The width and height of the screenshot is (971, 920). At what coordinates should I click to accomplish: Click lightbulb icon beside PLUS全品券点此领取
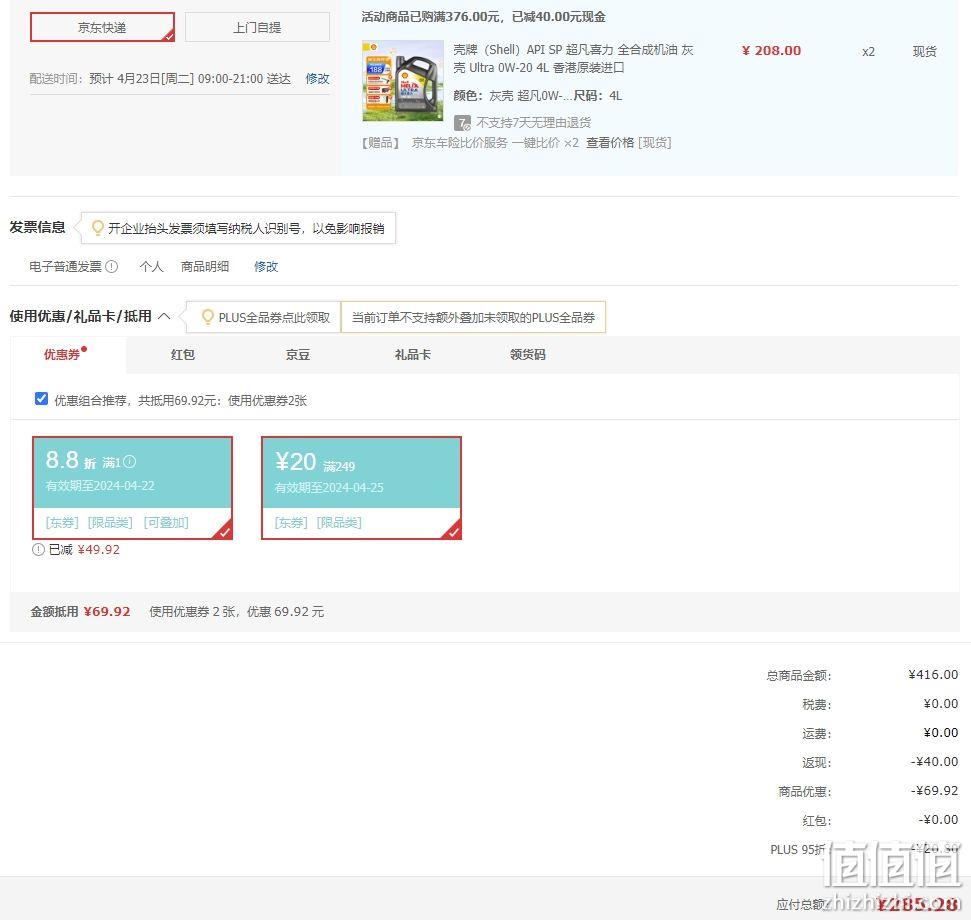[x=208, y=316]
